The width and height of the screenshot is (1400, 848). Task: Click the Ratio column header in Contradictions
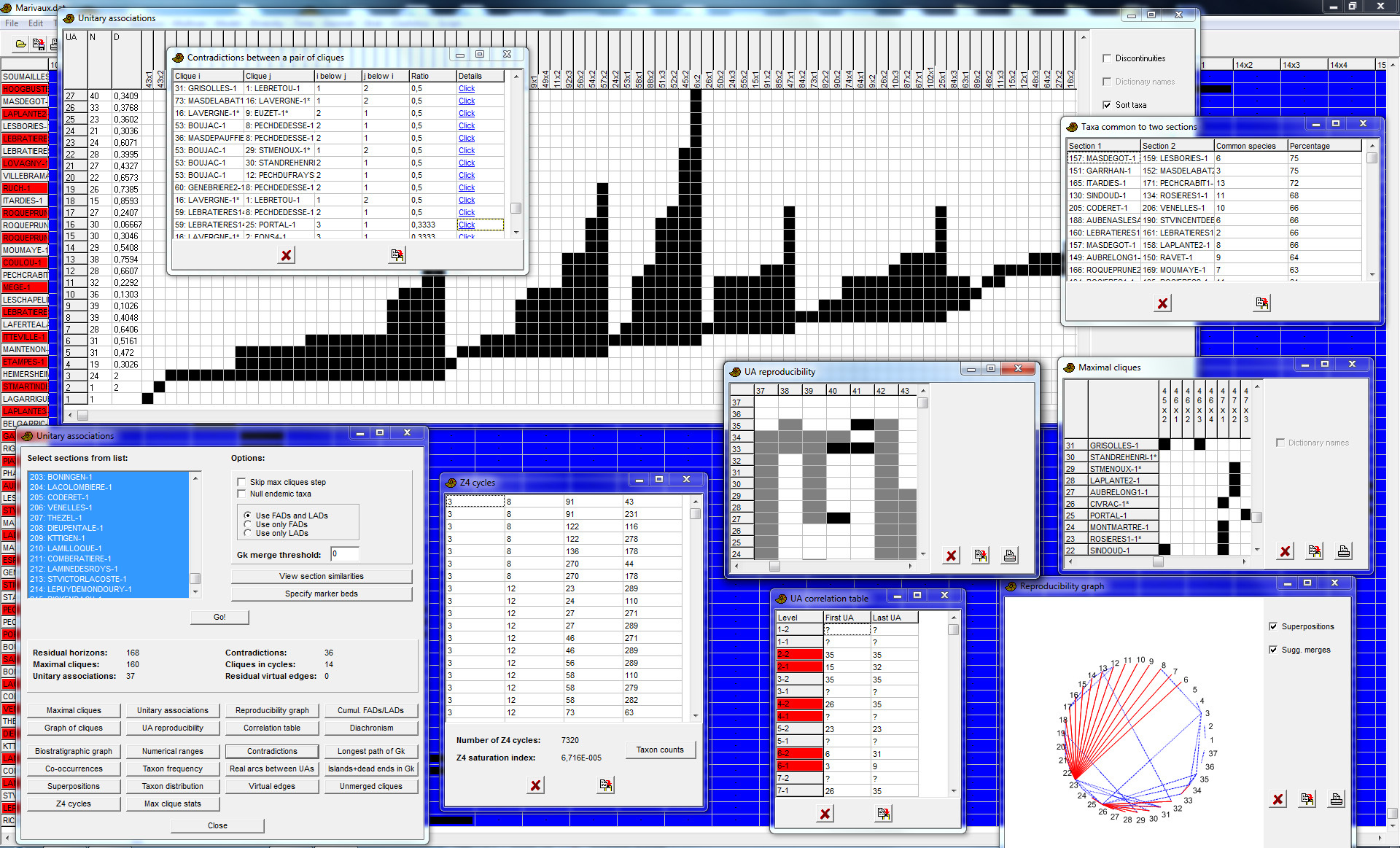432,76
